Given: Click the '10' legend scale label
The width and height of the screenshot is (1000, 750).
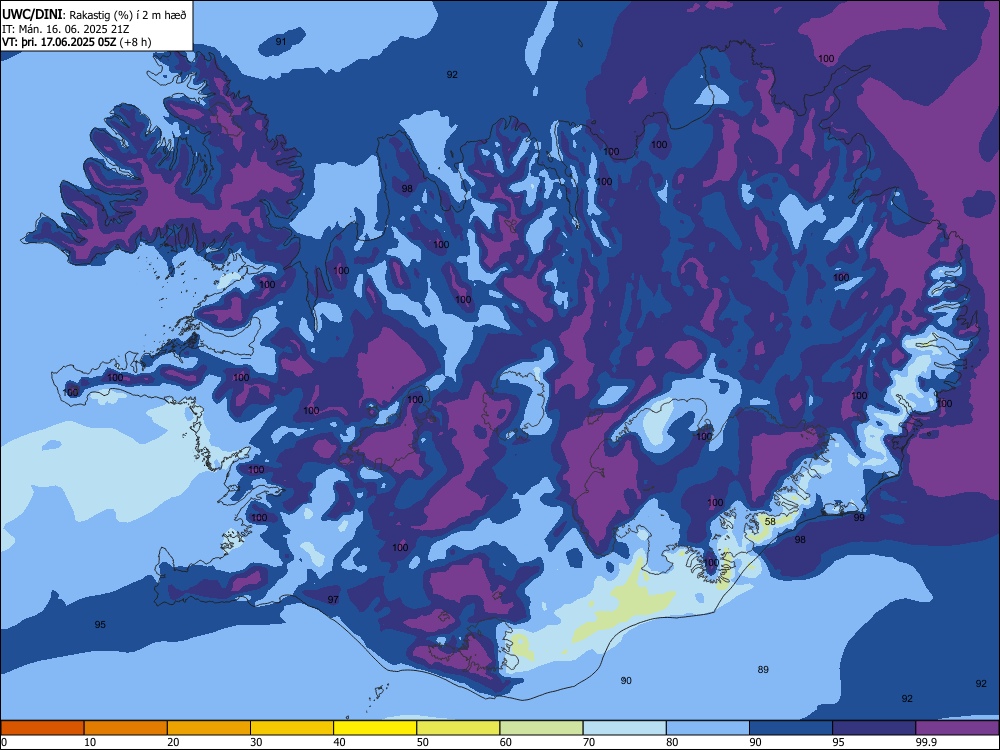Looking at the screenshot, I should point(90,742).
